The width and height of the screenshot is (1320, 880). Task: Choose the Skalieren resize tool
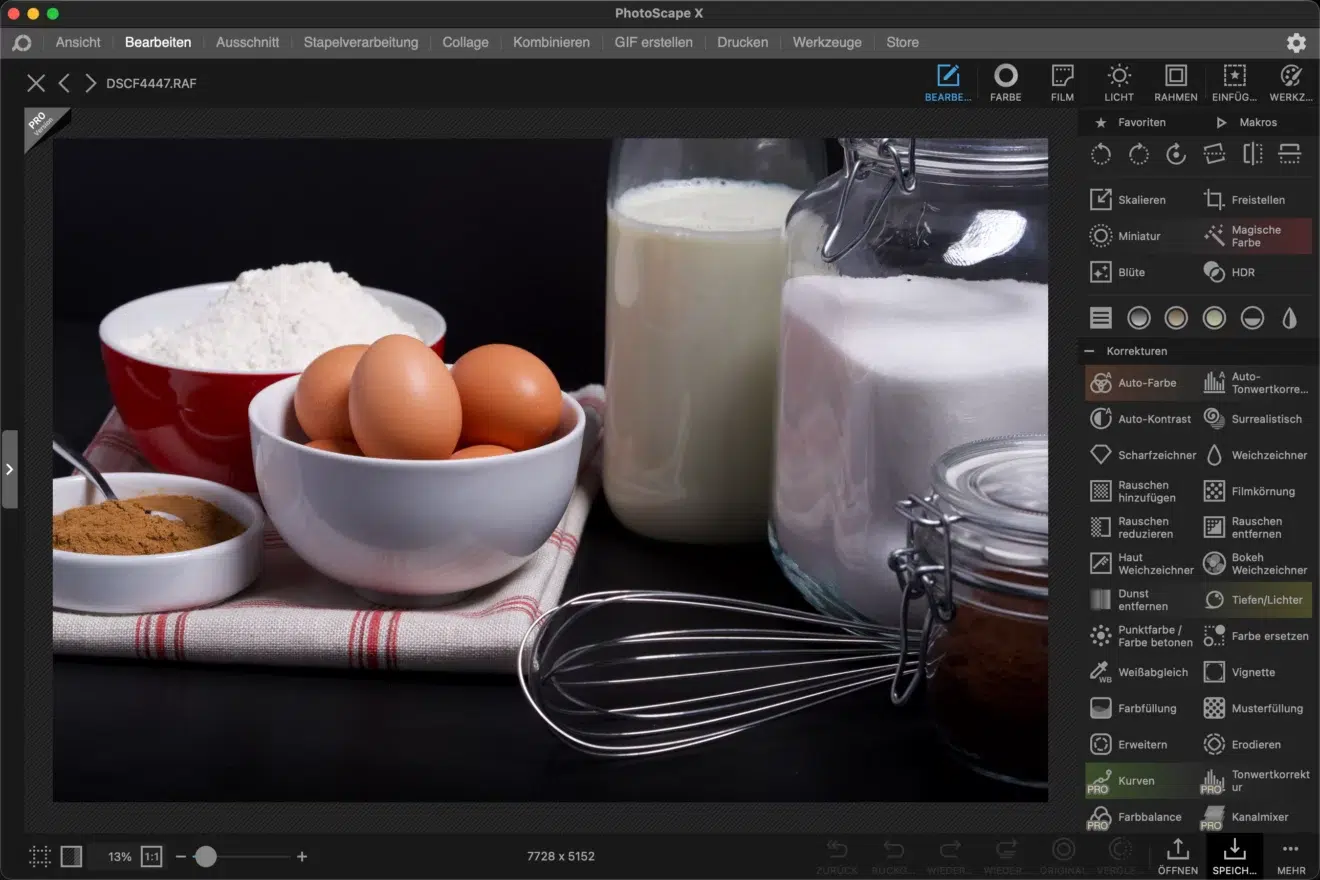click(1128, 200)
